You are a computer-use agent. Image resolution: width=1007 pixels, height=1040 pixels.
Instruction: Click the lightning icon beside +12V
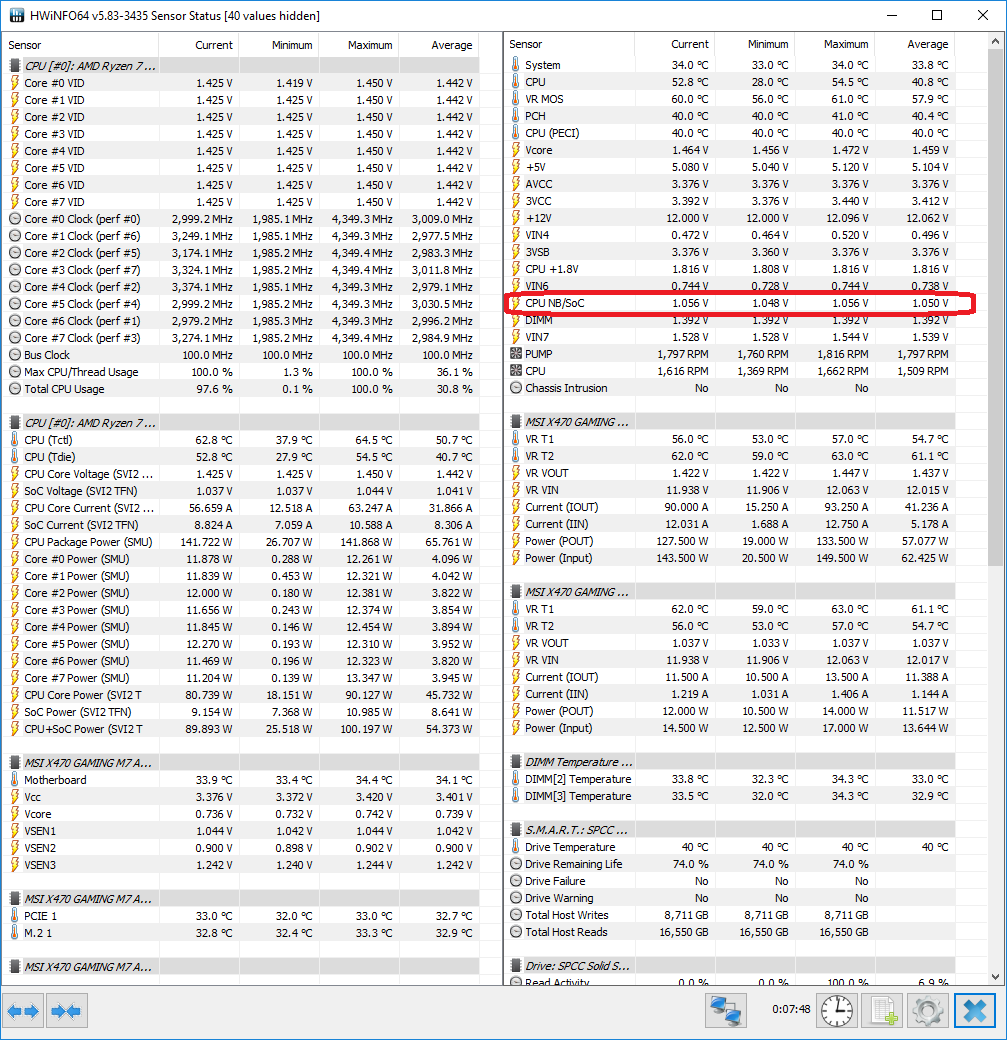click(x=516, y=218)
